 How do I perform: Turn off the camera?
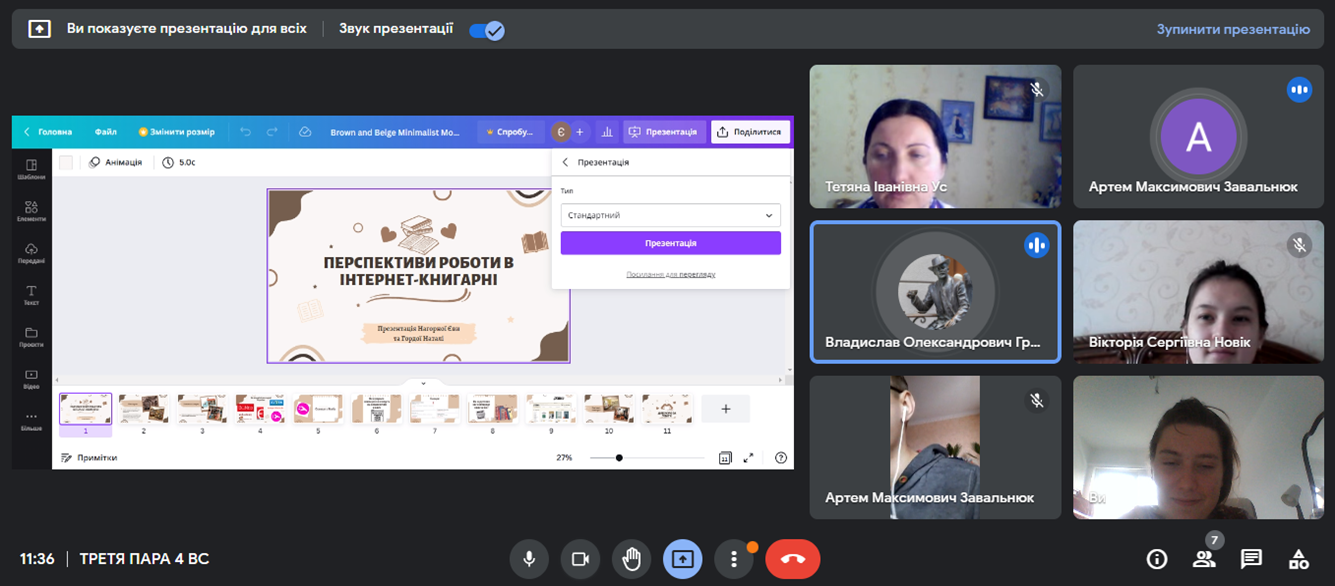(580, 559)
